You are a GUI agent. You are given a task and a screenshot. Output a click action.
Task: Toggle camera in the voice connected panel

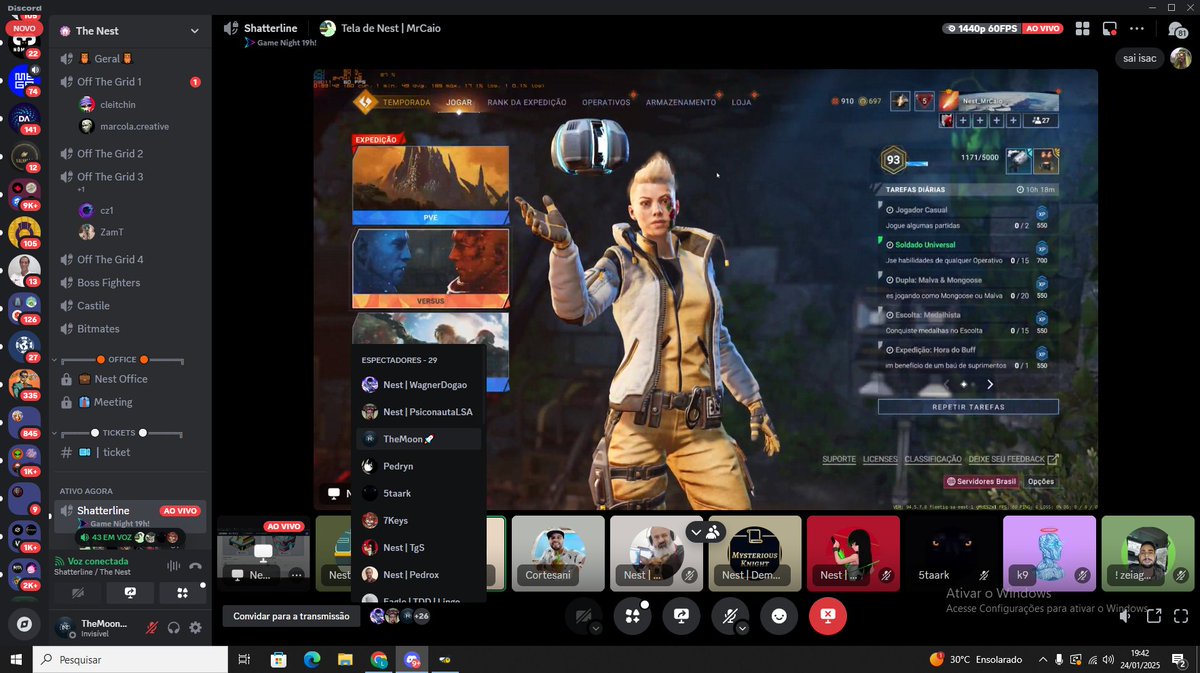pos(78,593)
